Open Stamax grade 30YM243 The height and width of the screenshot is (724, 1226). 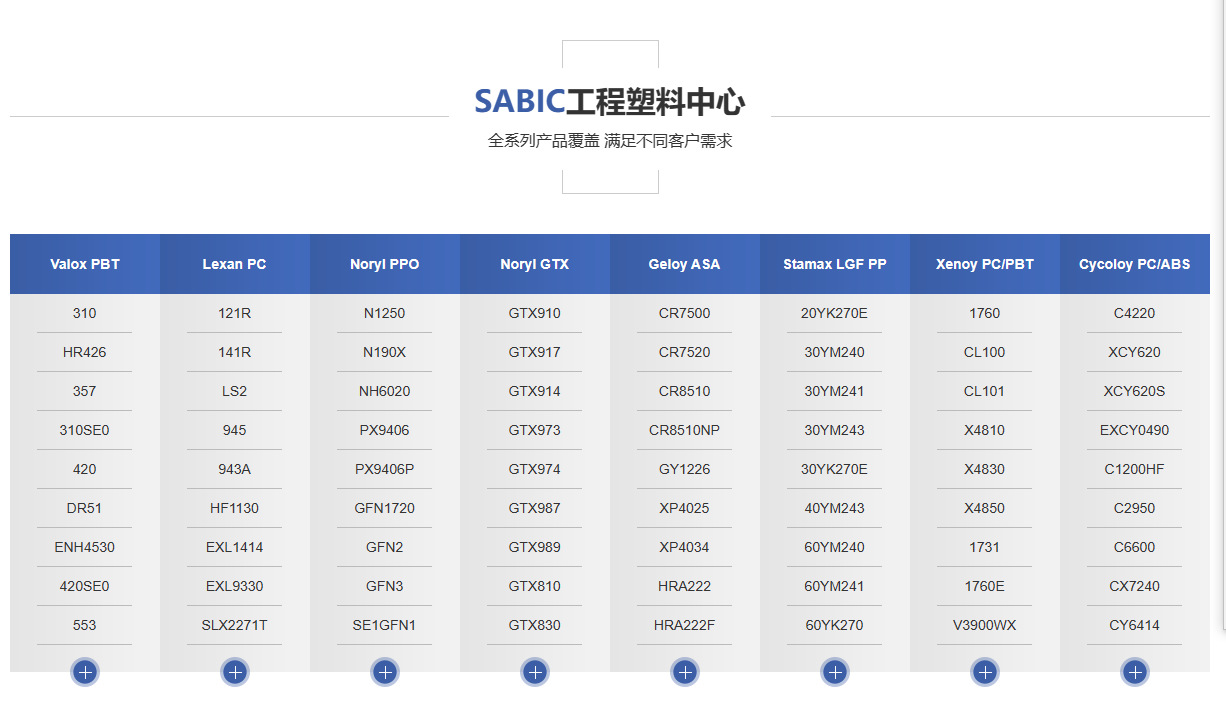click(x=835, y=430)
